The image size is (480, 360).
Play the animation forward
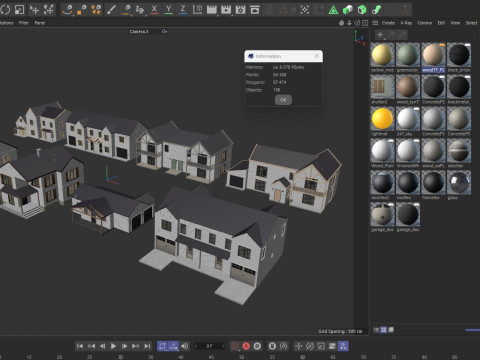point(113,346)
